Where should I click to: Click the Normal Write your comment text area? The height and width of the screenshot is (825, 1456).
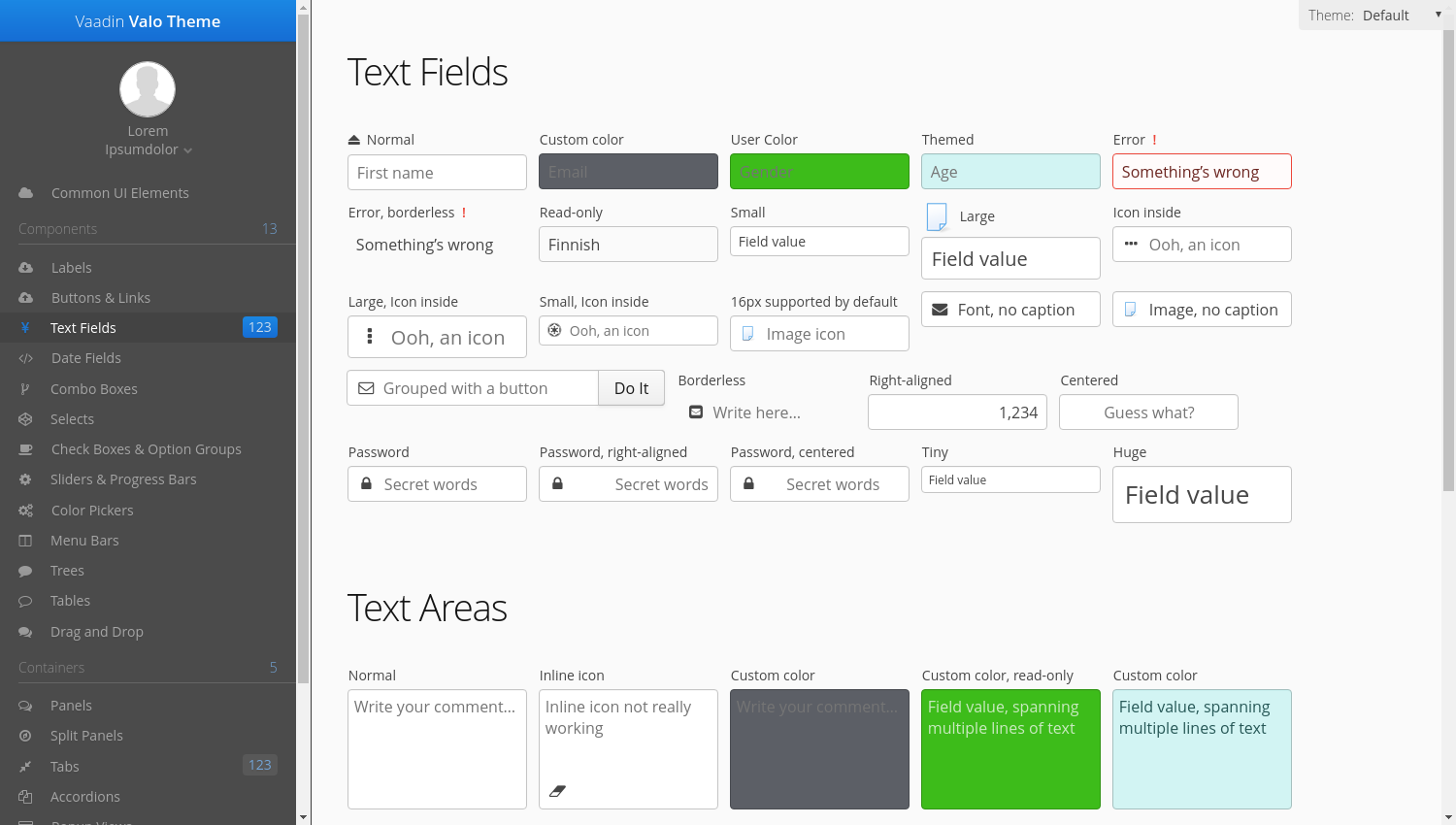coord(437,749)
